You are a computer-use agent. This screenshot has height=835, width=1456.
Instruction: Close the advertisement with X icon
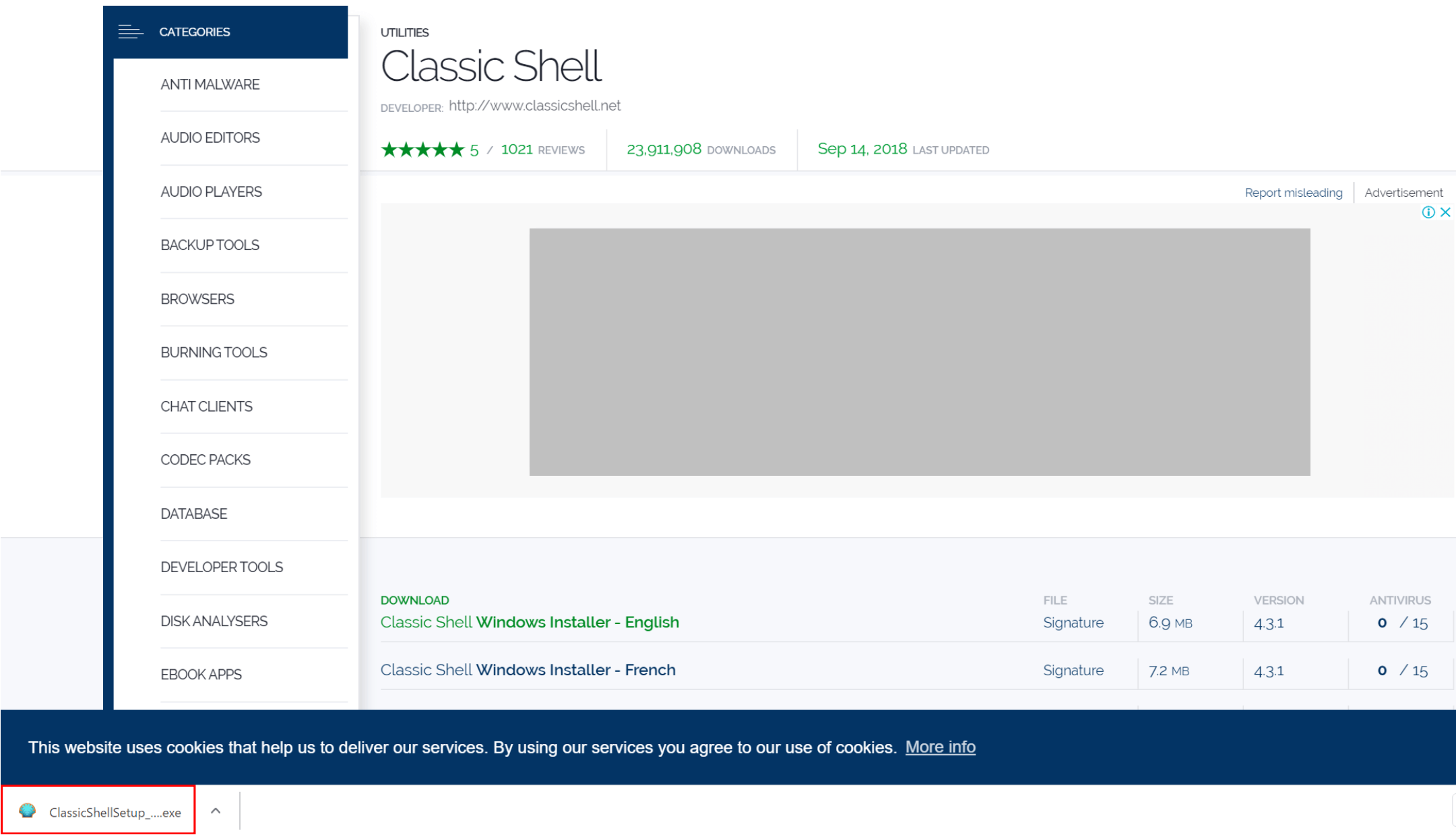[1445, 212]
